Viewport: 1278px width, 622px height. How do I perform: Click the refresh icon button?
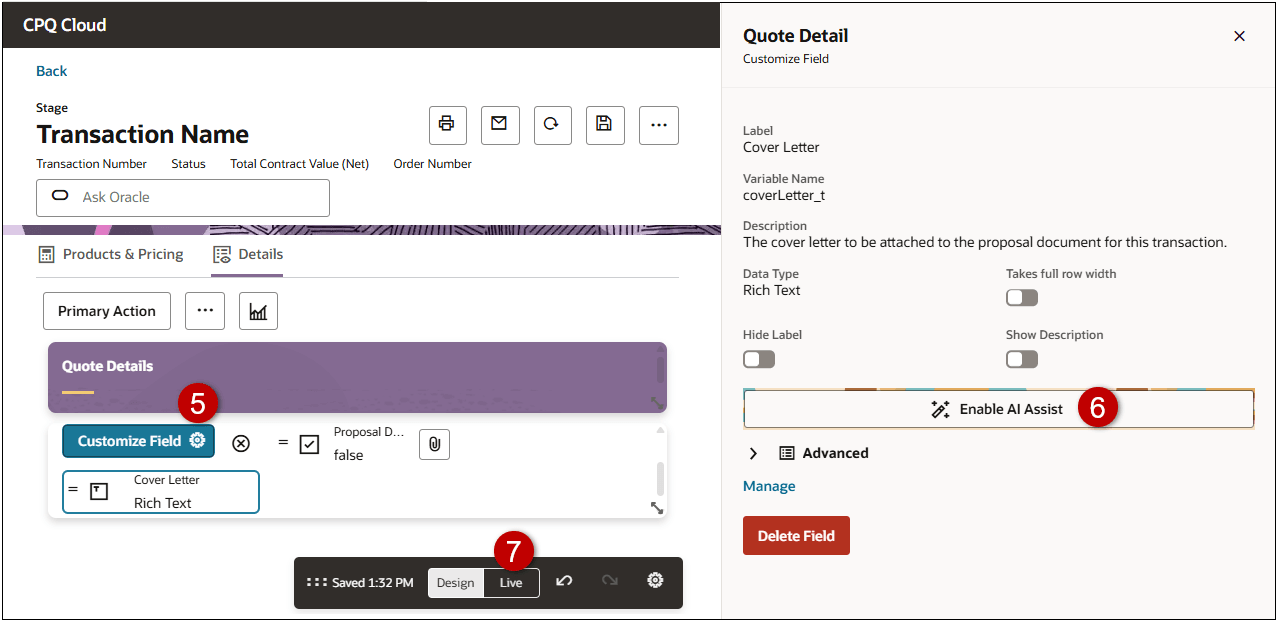click(x=552, y=125)
